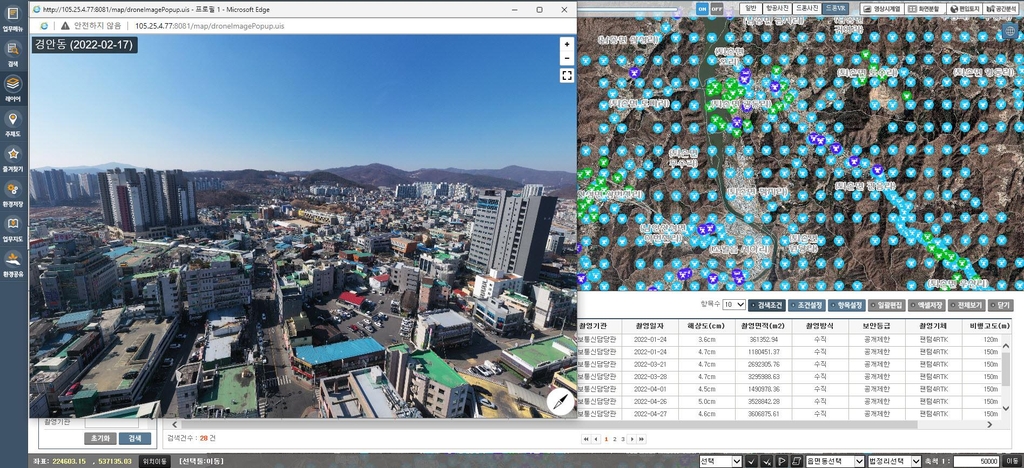Click the 엑셀저장 Excel save button

tap(926, 304)
